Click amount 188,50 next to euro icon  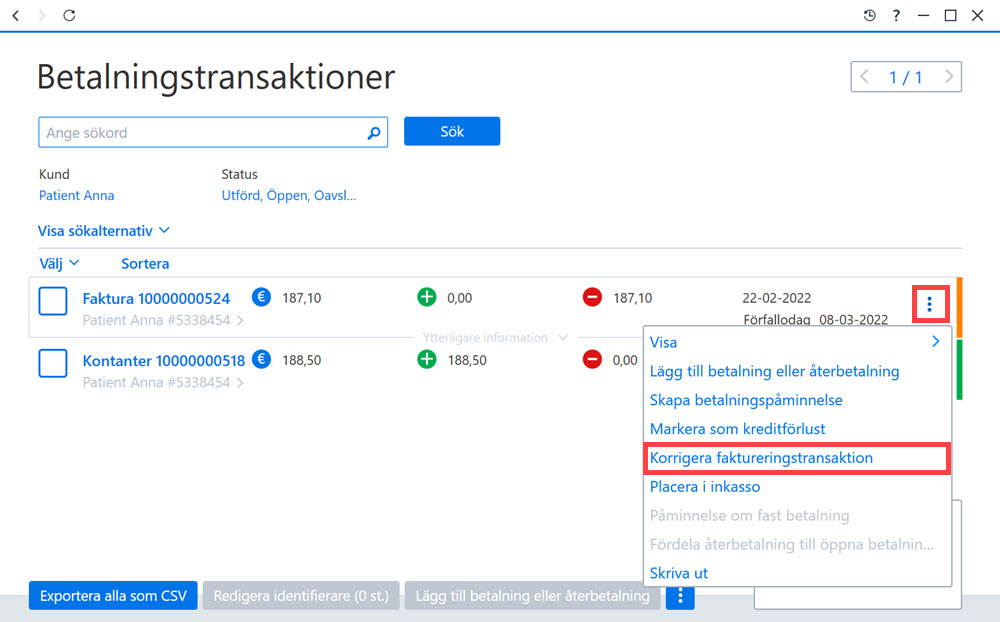point(302,360)
